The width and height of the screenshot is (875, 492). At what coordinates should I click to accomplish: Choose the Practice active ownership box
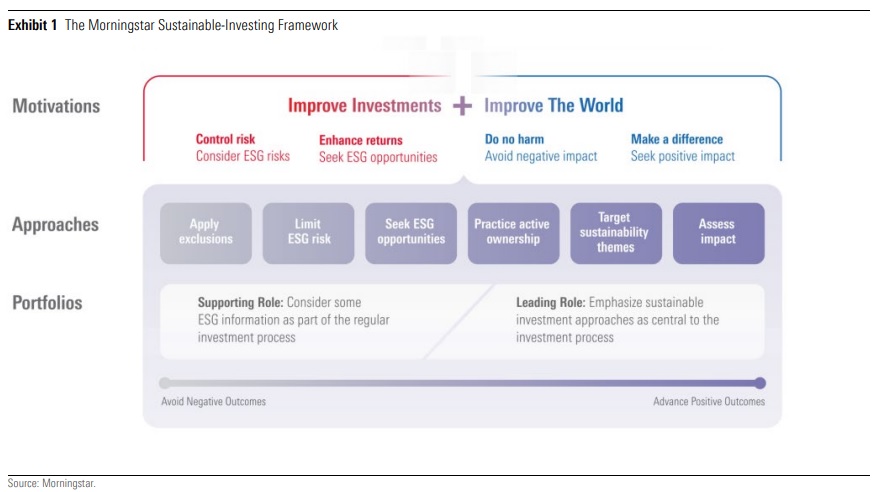(513, 232)
